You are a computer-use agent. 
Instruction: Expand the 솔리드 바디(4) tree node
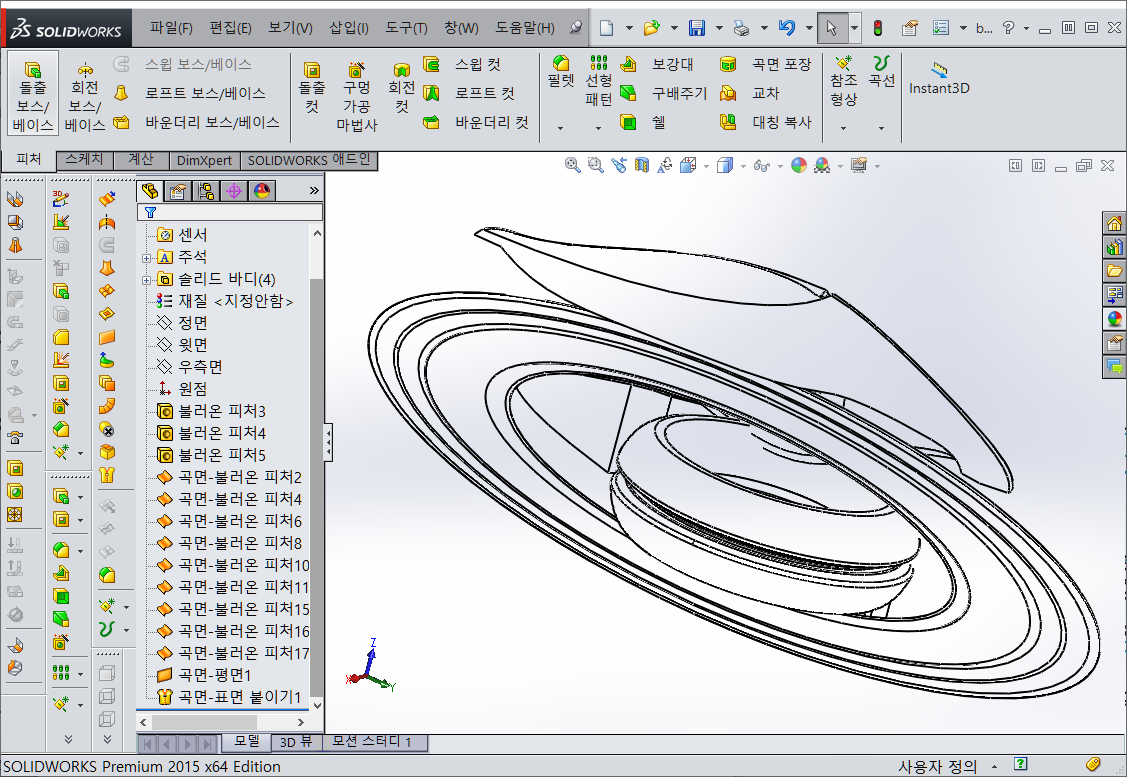pos(147,280)
